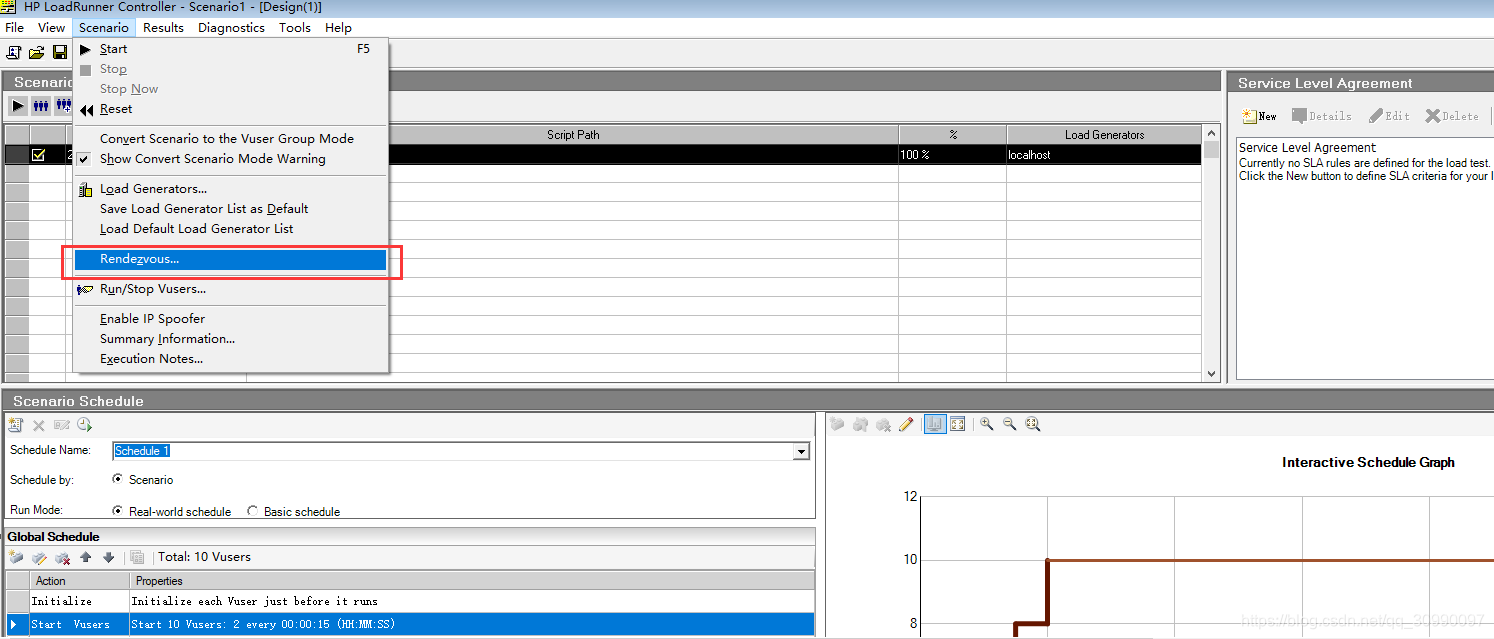Click the SLA Details icon
The height and width of the screenshot is (639, 1494).
[x=1321, y=116]
